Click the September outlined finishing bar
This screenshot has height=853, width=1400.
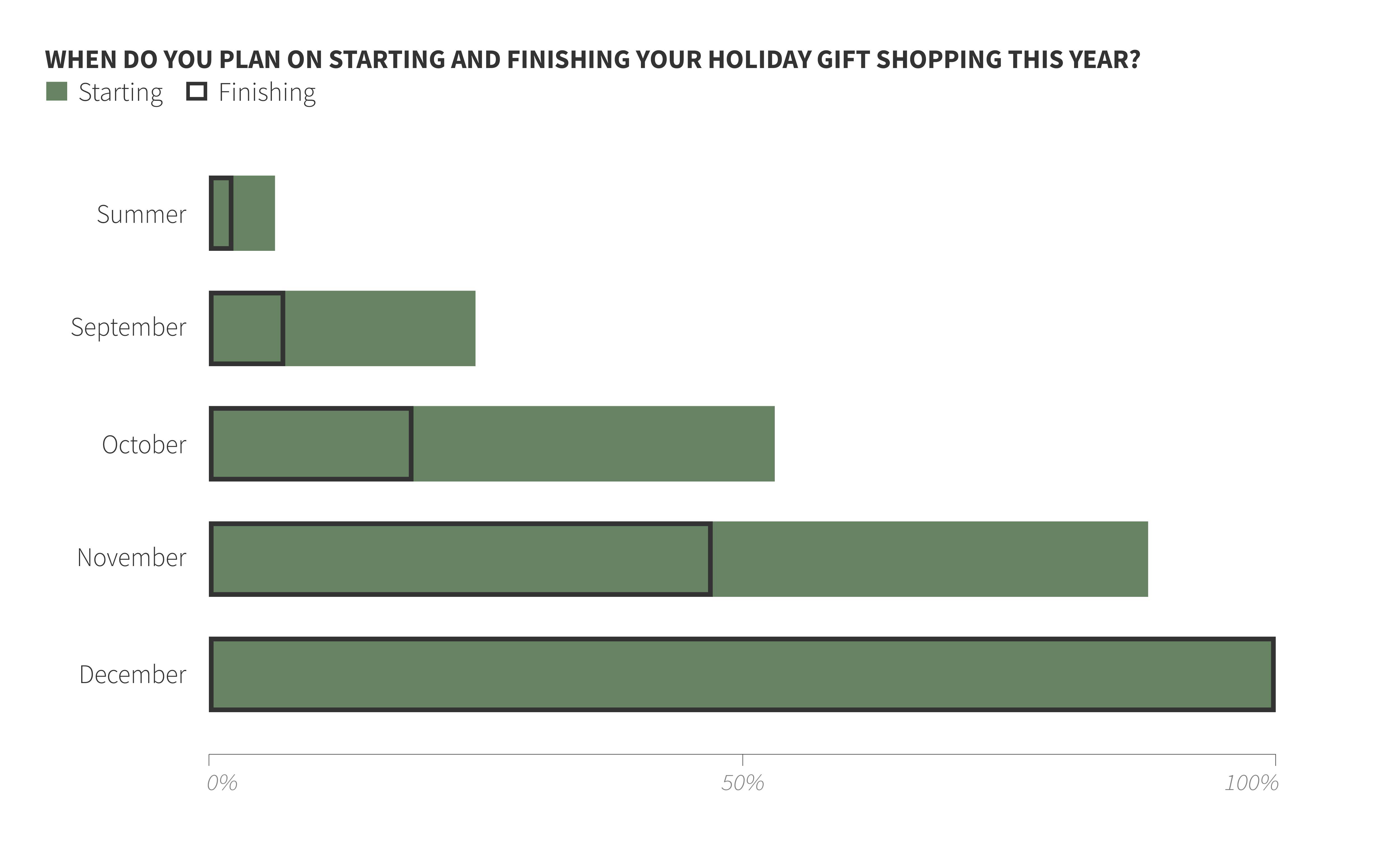pyautogui.click(x=247, y=328)
